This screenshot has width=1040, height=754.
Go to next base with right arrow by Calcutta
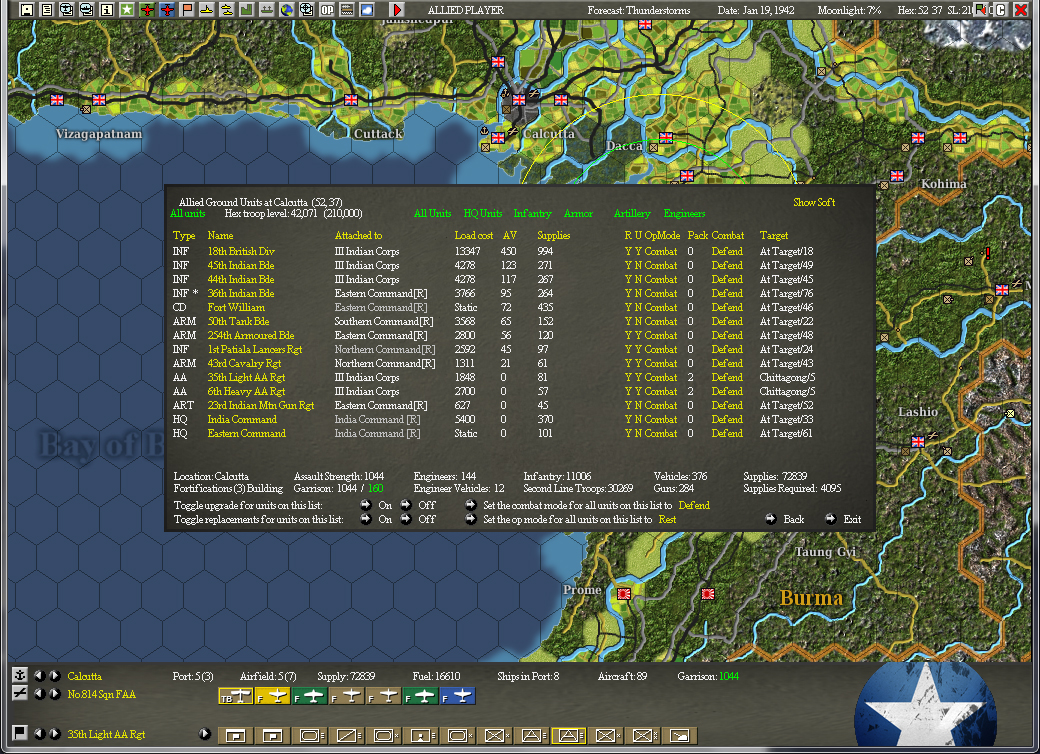(55, 676)
